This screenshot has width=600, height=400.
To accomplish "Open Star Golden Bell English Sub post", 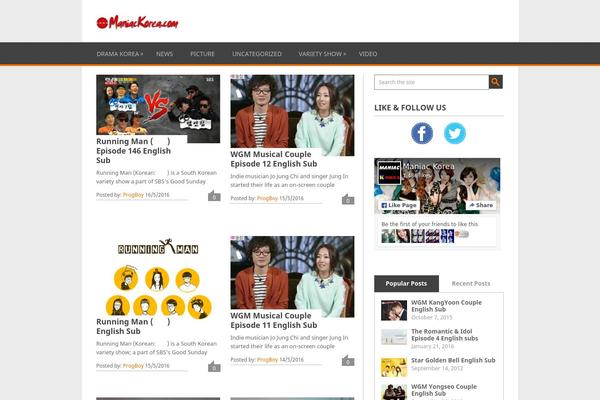I will coord(453,360).
